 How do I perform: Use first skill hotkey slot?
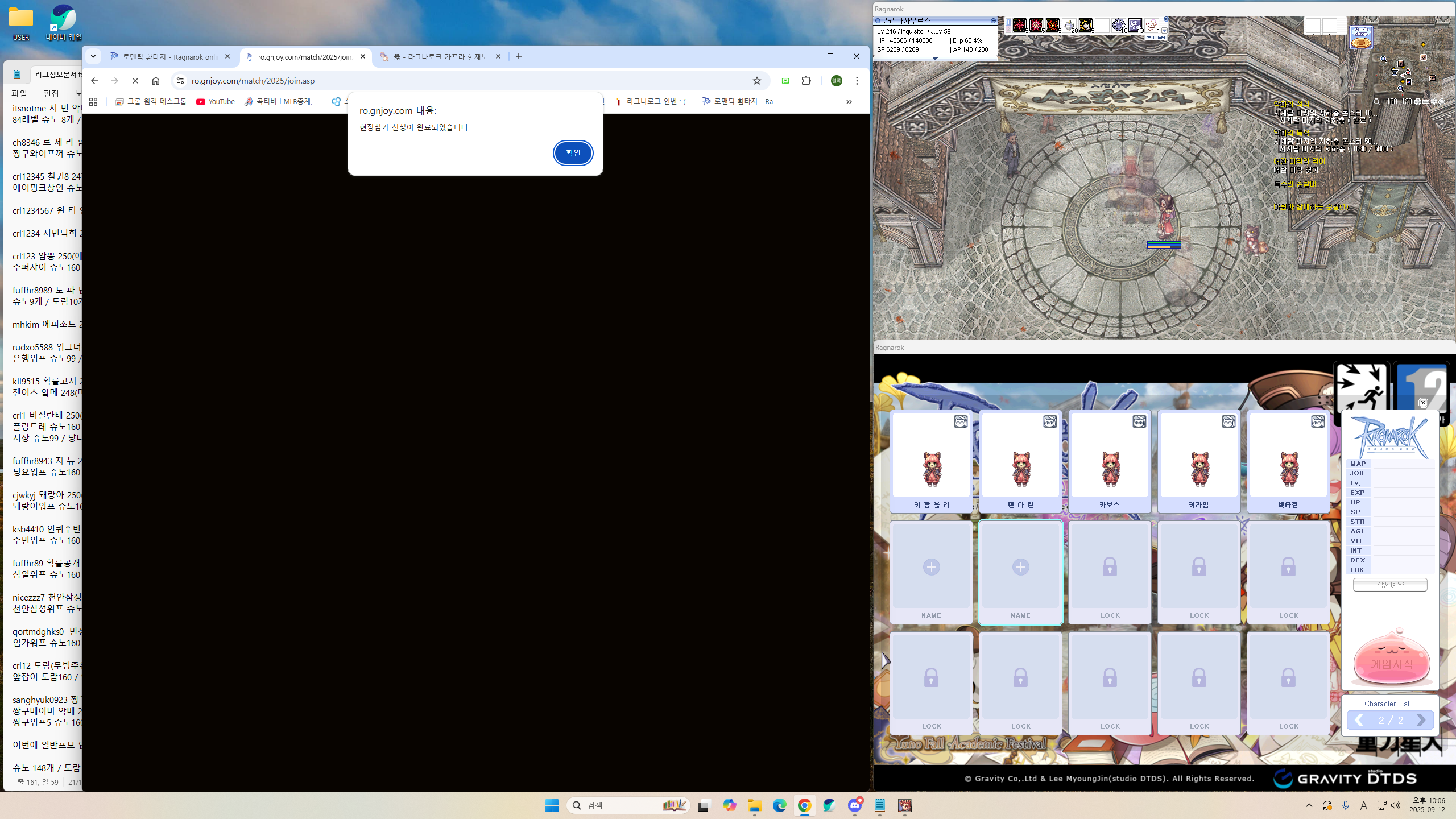(x=1020, y=25)
